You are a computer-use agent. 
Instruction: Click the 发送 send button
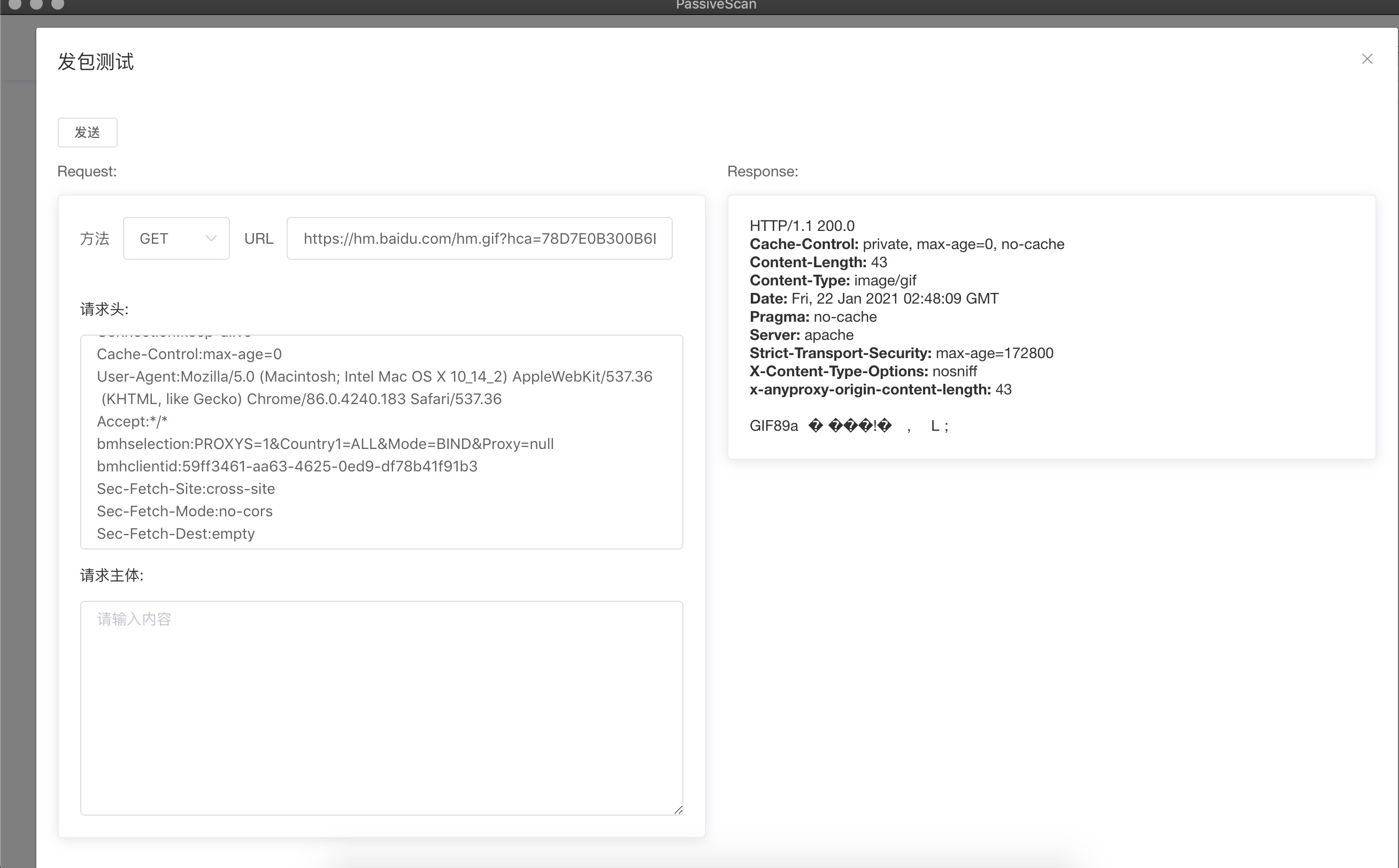87,133
